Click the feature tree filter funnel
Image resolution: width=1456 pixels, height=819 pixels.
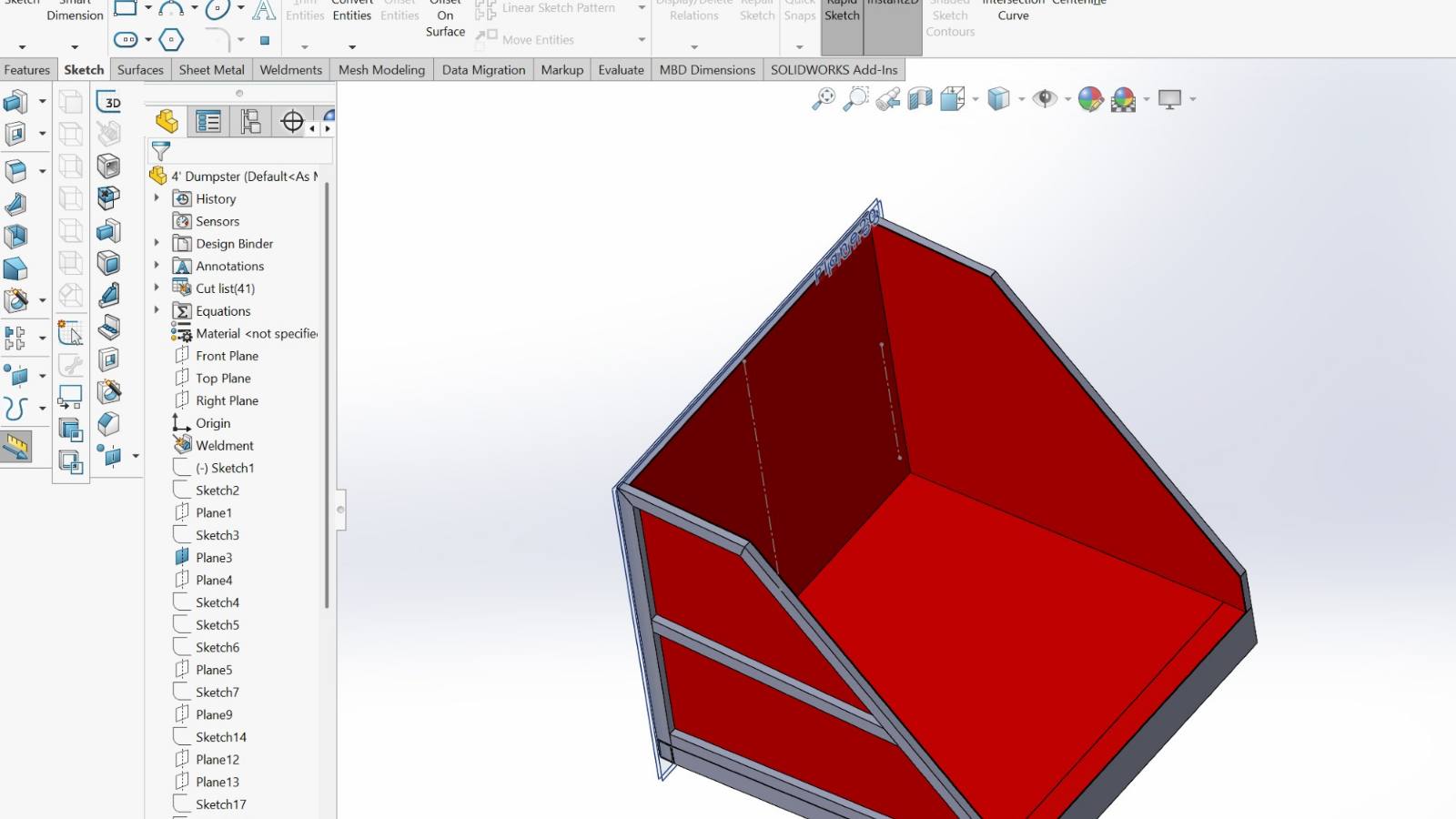pos(161,151)
